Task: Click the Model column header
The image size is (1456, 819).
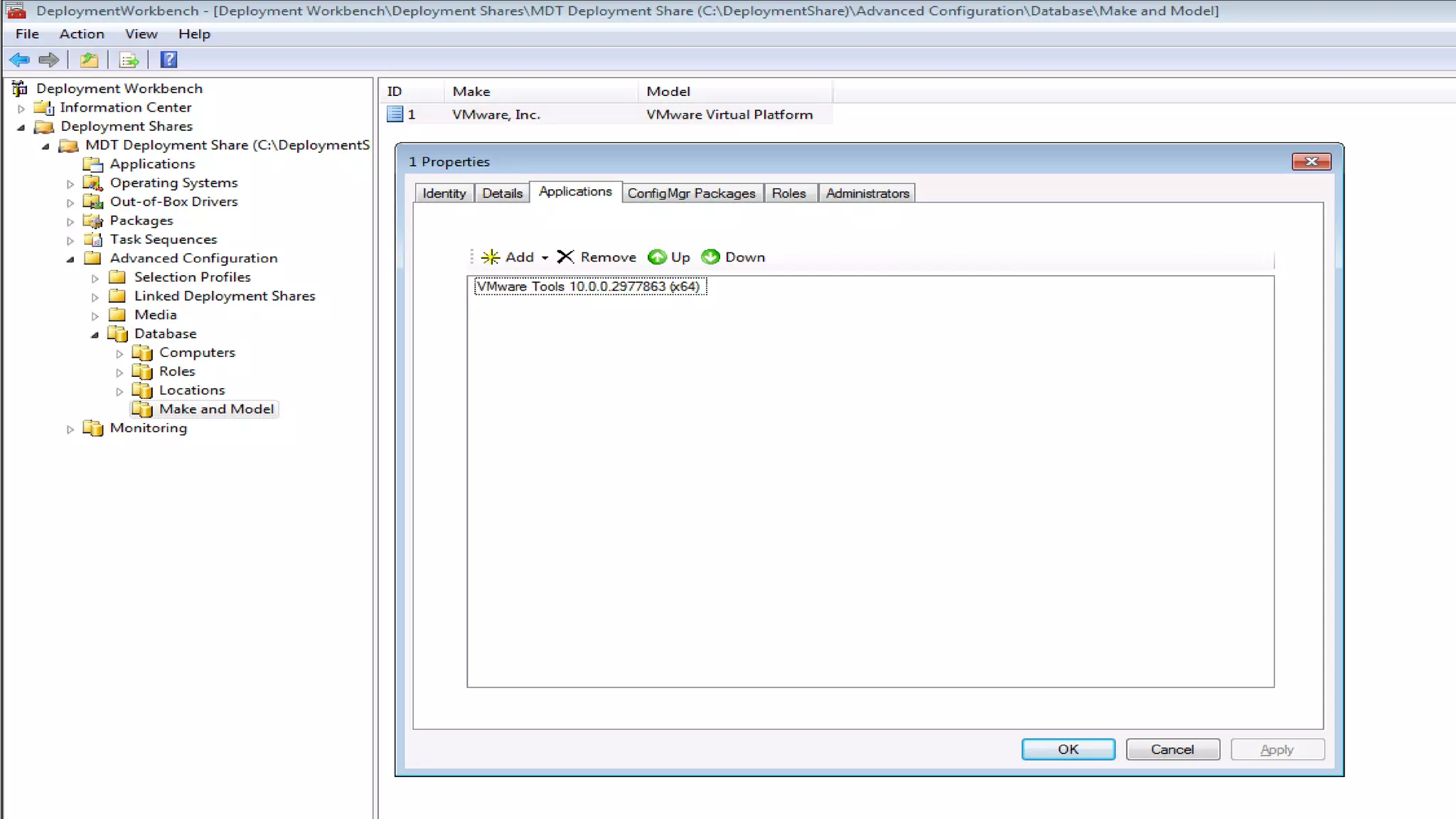Action: [x=735, y=91]
